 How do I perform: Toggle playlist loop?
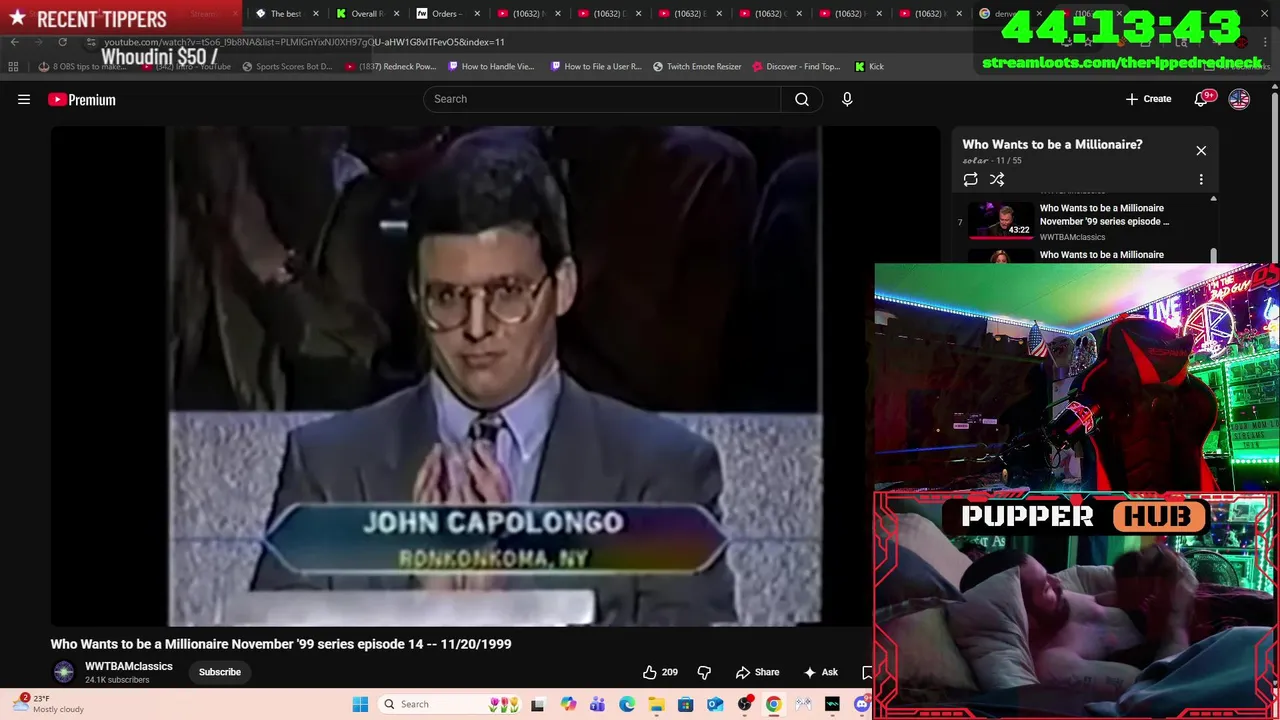[x=970, y=179]
